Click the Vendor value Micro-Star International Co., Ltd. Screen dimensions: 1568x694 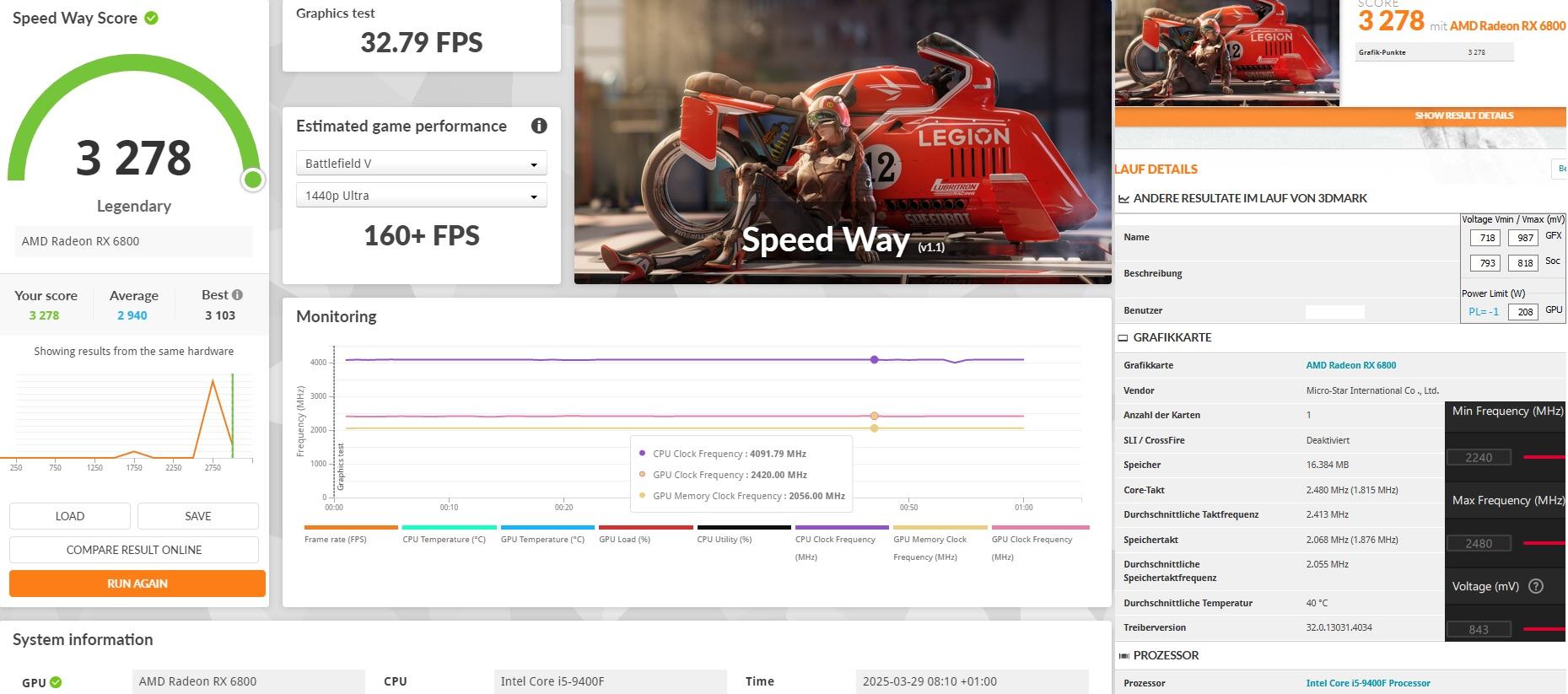1372,390
